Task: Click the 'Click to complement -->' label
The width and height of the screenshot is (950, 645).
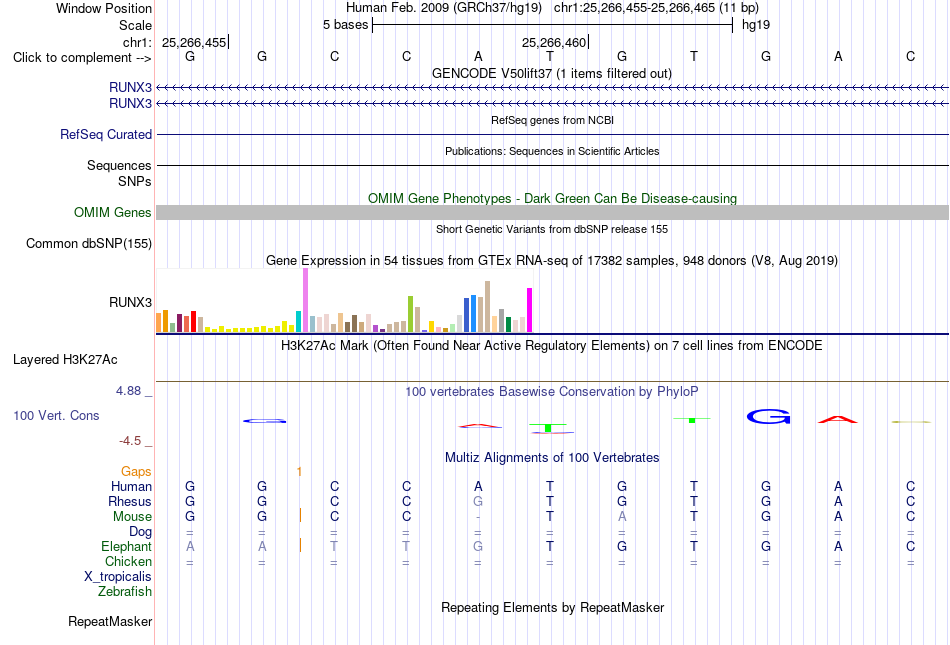Action: click(x=82, y=58)
